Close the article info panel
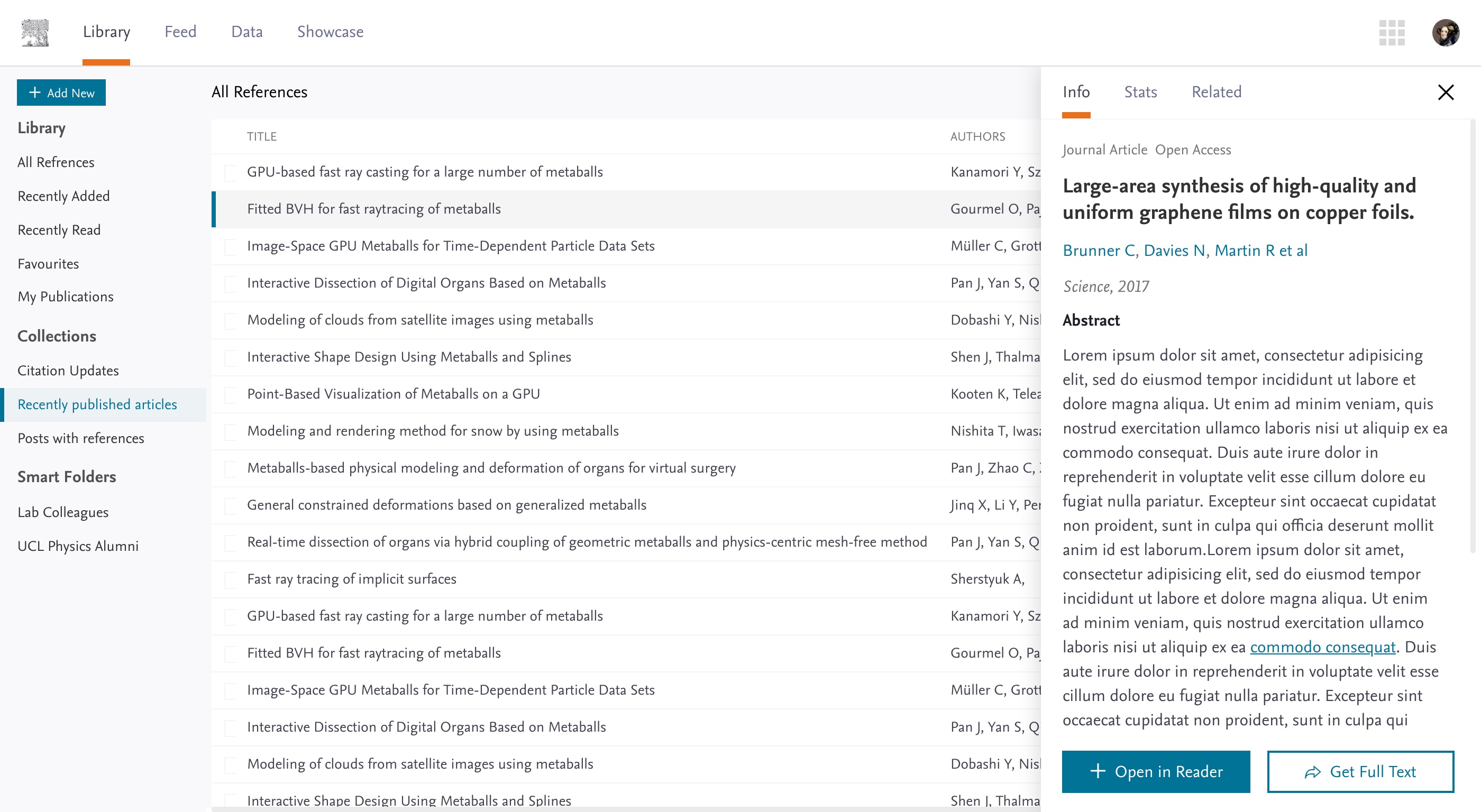Image resolution: width=1481 pixels, height=812 pixels. (1446, 92)
